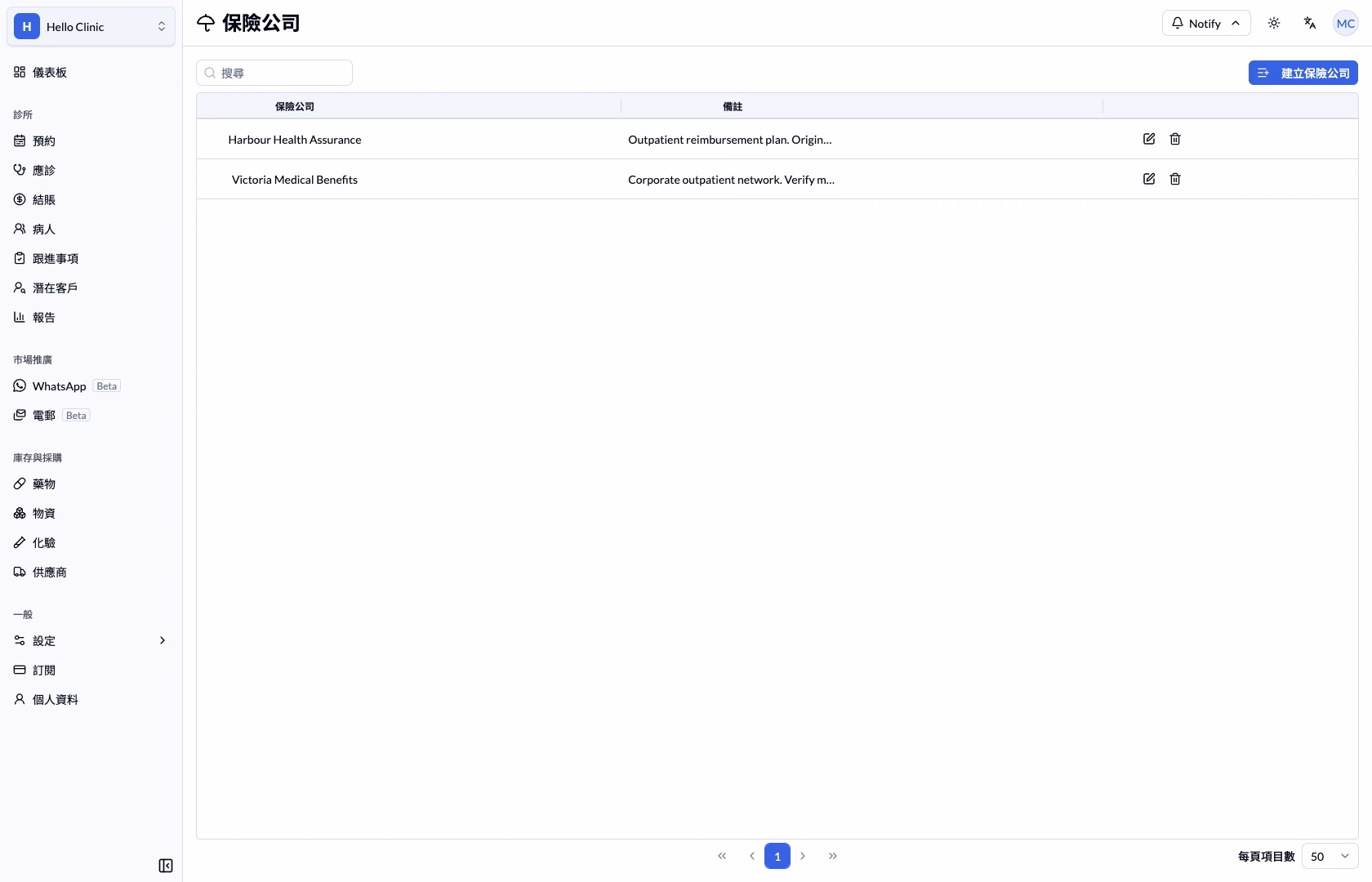Screen dimensions: 1372x882
Task: Open 化驗 lab tests in sidebar
Action: point(91,542)
